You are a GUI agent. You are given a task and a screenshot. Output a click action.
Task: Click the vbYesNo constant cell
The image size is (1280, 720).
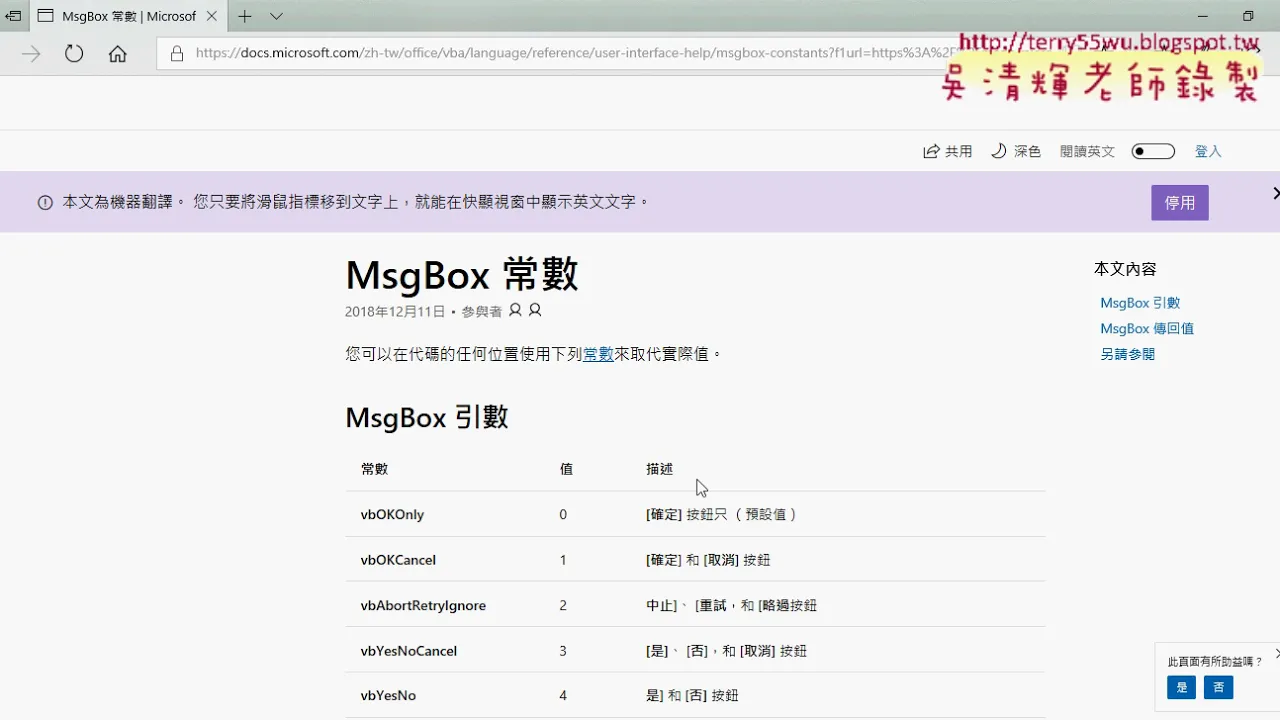[388, 695]
